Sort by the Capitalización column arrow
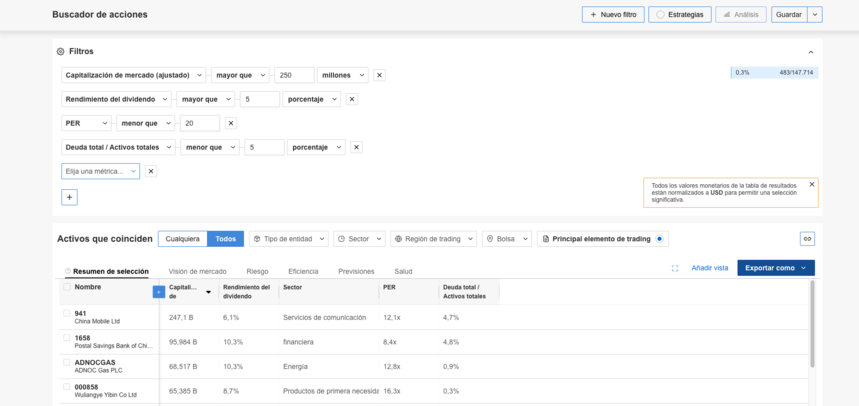 [208, 292]
